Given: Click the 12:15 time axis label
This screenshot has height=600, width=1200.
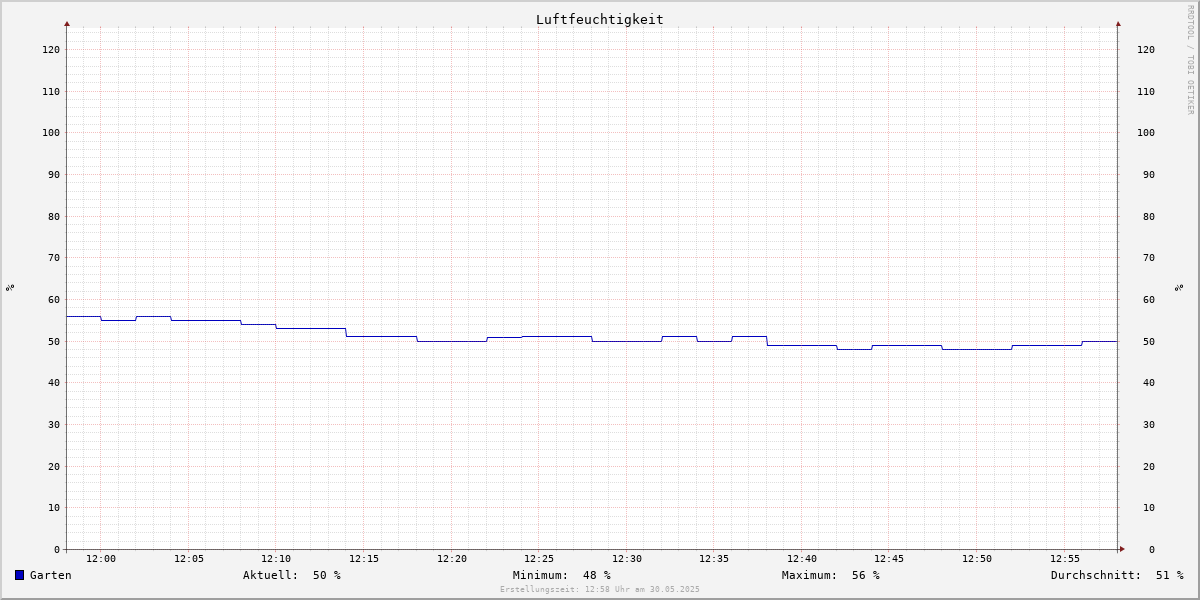Looking at the screenshot, I should (364, 558).
